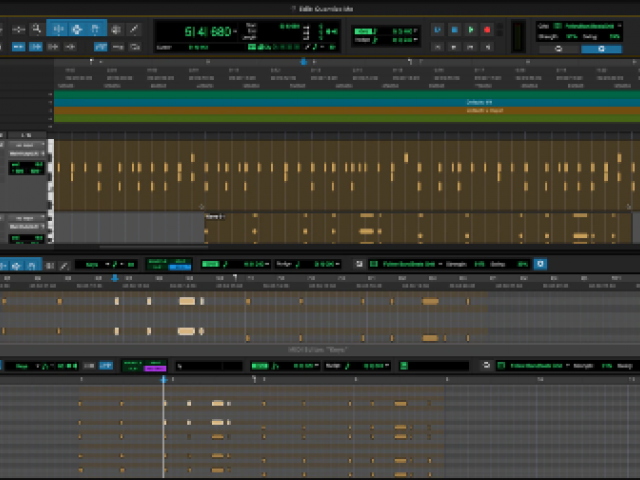This screenshot has width=640, height=480.
Task: Click the main green counter display
Action: [208, 31]
